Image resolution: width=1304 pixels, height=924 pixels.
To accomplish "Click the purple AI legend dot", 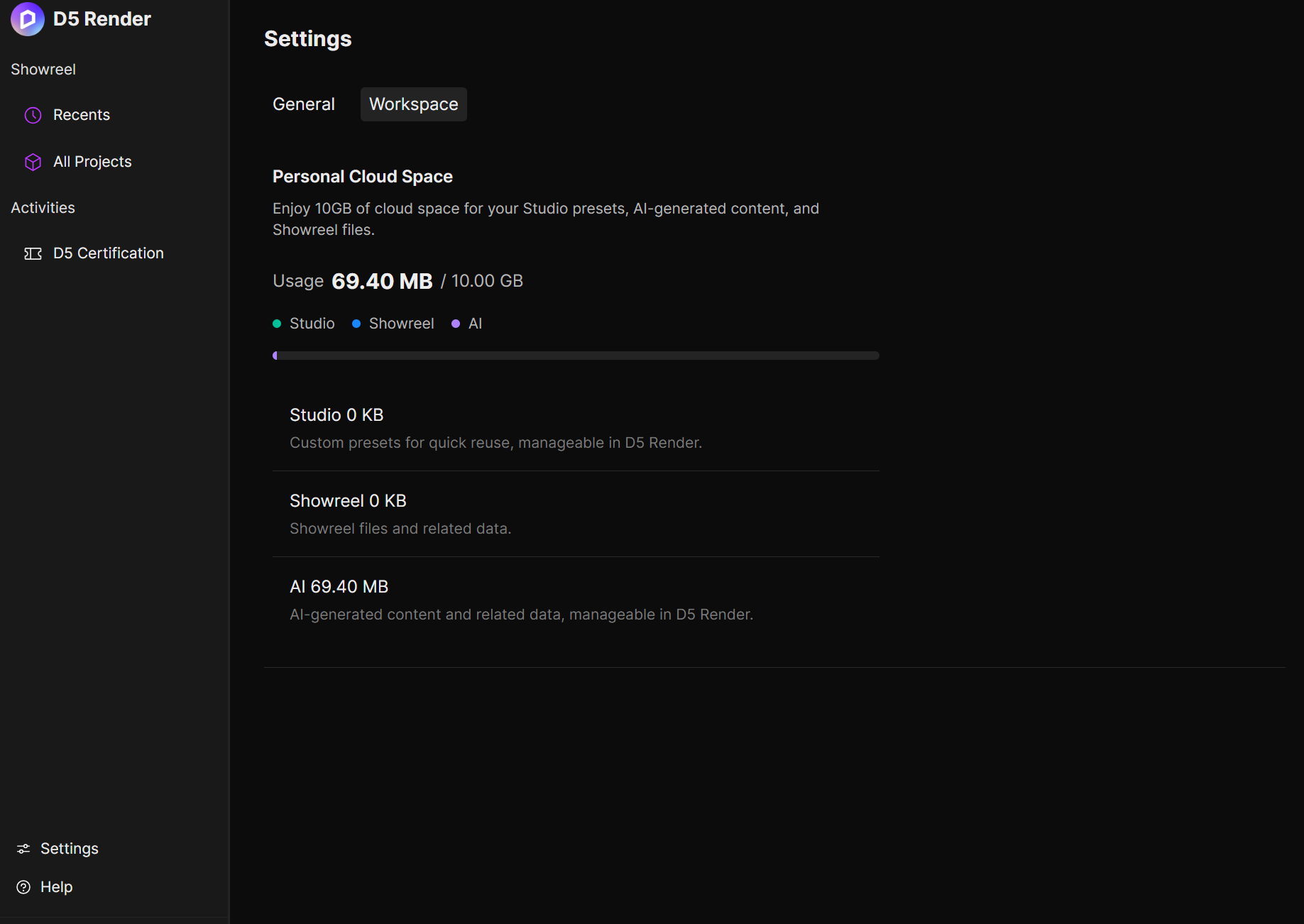I will [x=456, y=324].
